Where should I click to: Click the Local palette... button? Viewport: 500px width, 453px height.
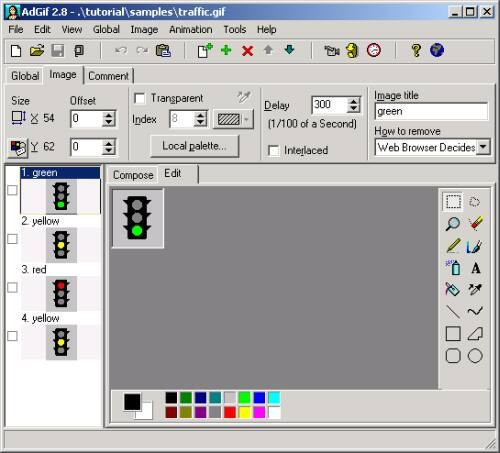coord(195,146)
